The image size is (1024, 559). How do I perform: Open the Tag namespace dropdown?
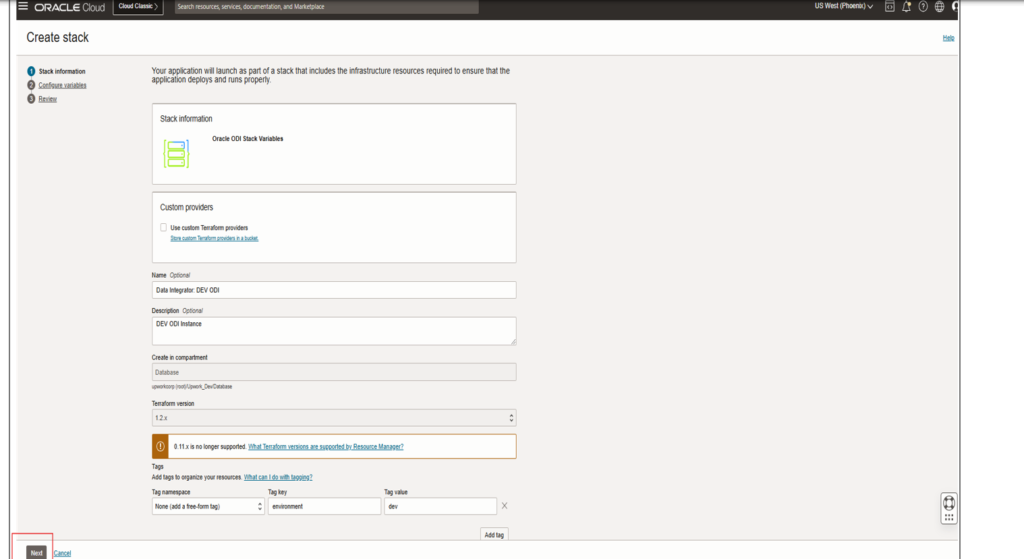(x=208, y=507)
